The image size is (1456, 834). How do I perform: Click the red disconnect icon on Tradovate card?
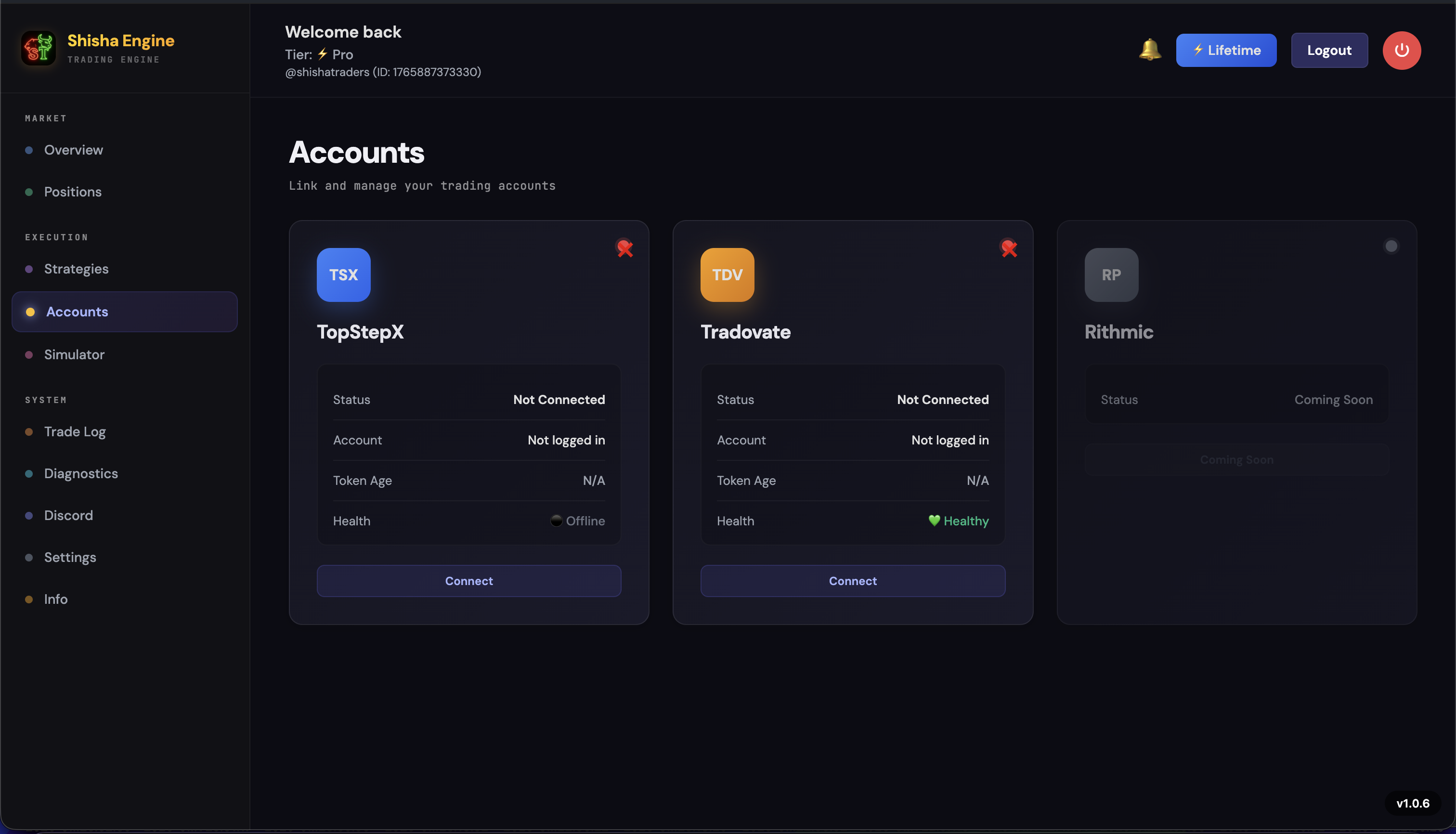click(x=1009, y=248)
